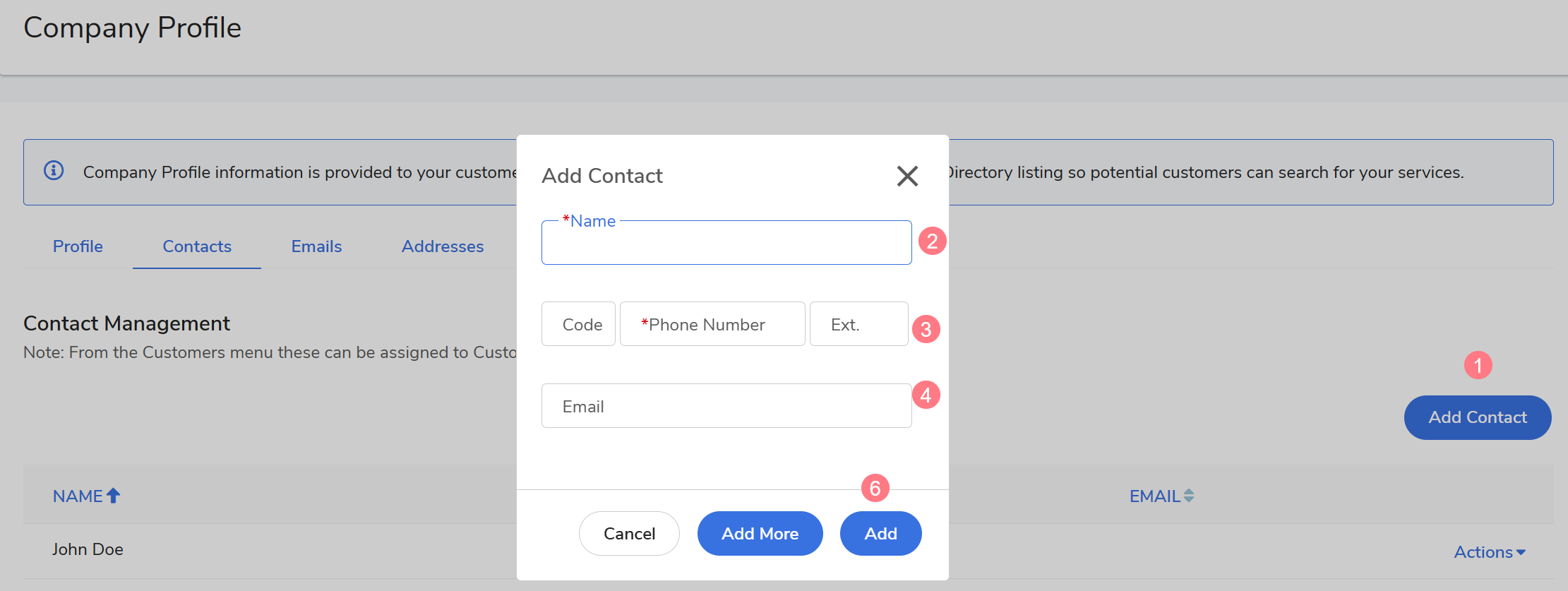Viewport: 1568px width, 591px height.
Task: Click into the Email field
Action: click(726, 406)
